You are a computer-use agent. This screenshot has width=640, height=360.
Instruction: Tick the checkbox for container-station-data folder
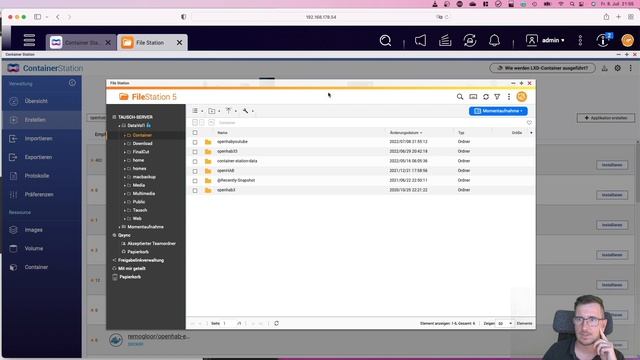tap(195, 161)
